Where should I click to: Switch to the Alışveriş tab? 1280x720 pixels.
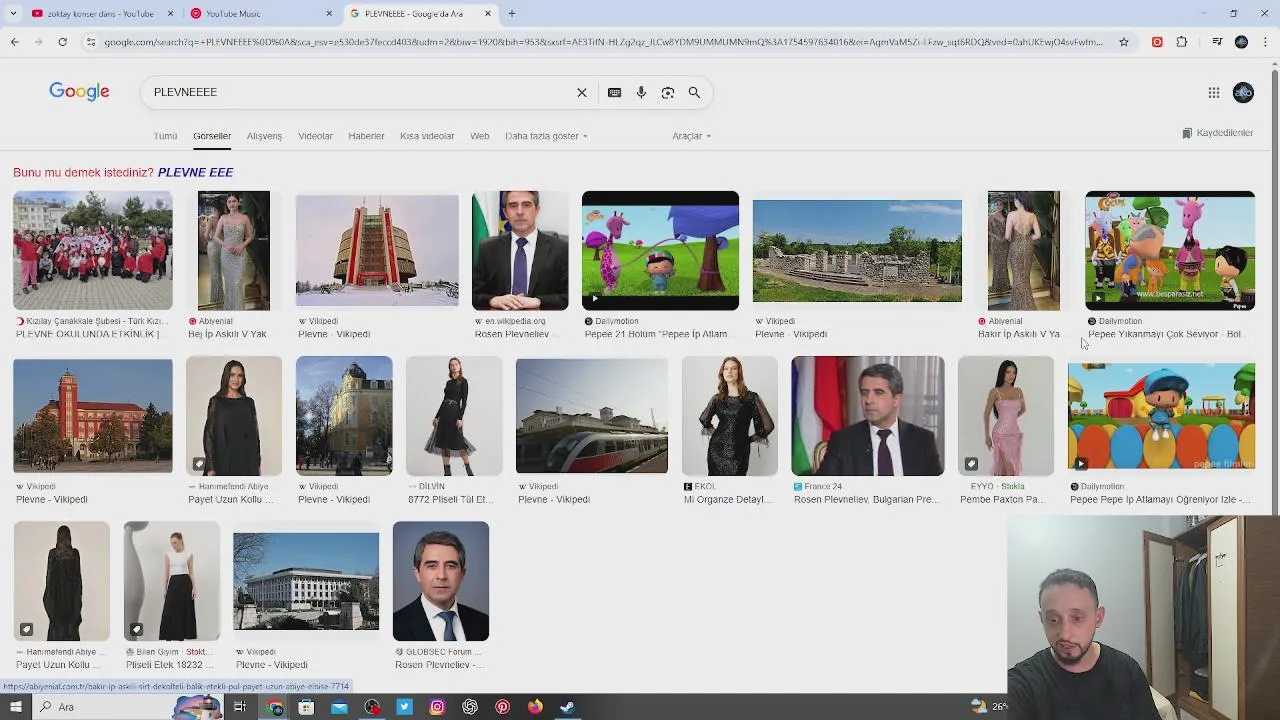coord(264,136)
